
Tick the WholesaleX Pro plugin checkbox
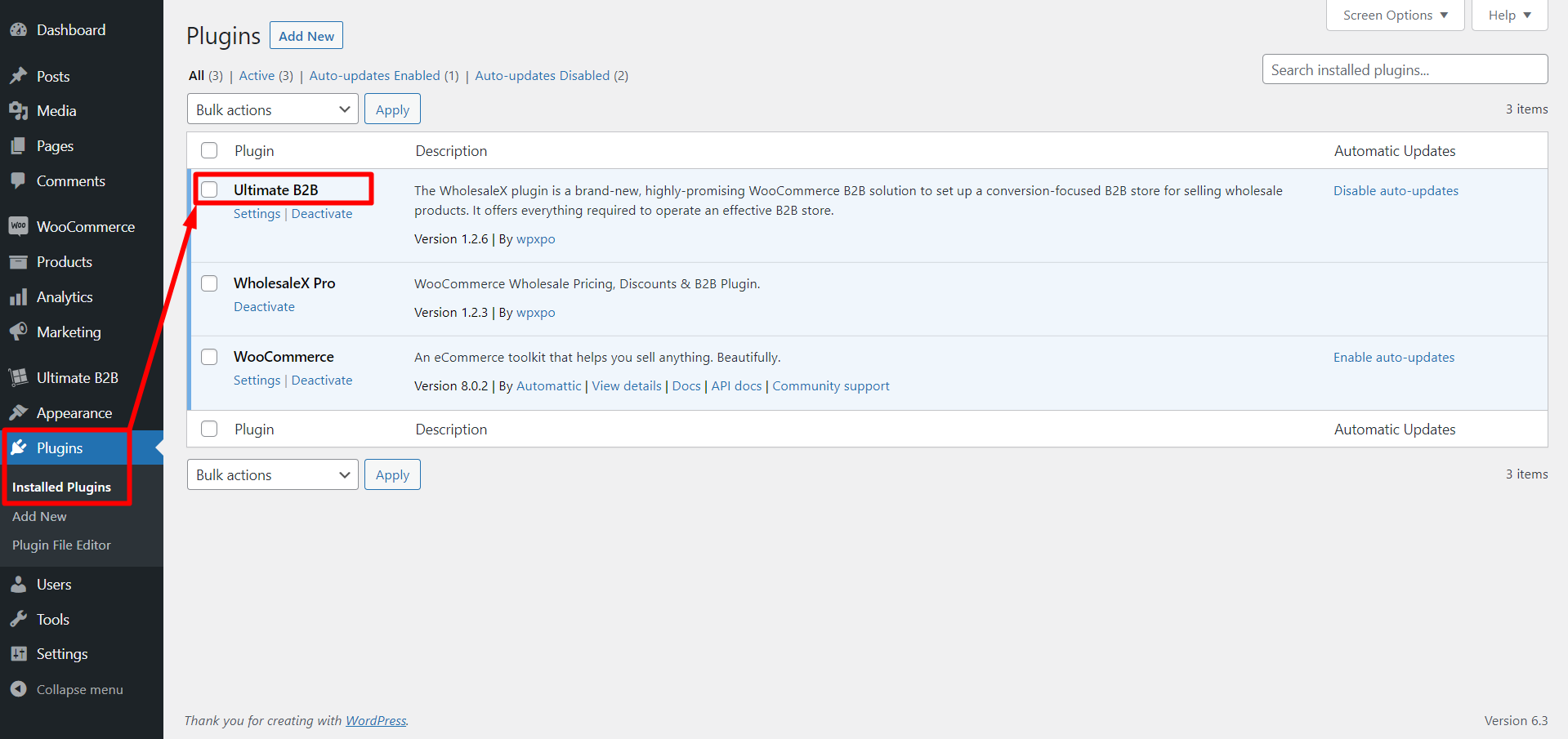coord(209,283)
